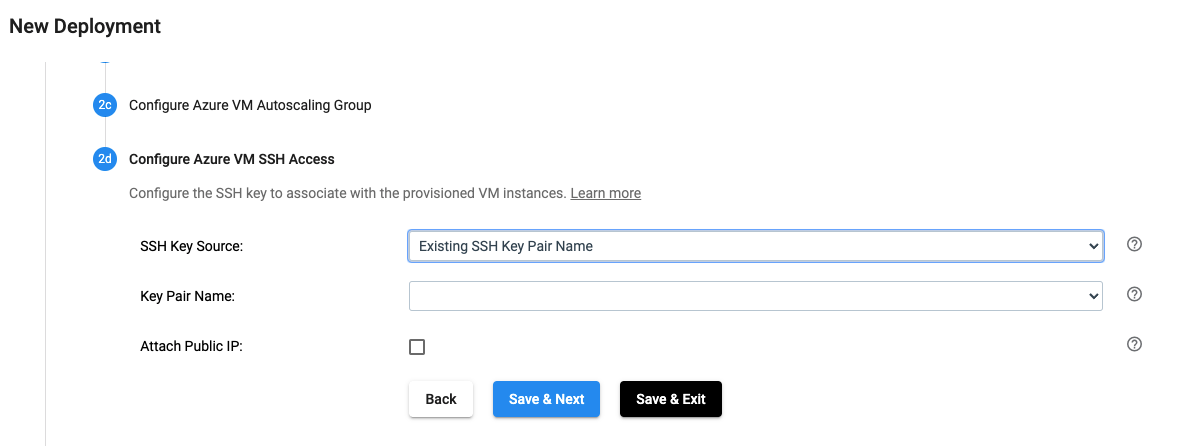Enable the Attach Public IP checkbox
This screenshot has width=1182, height=446.
[417, 347]
